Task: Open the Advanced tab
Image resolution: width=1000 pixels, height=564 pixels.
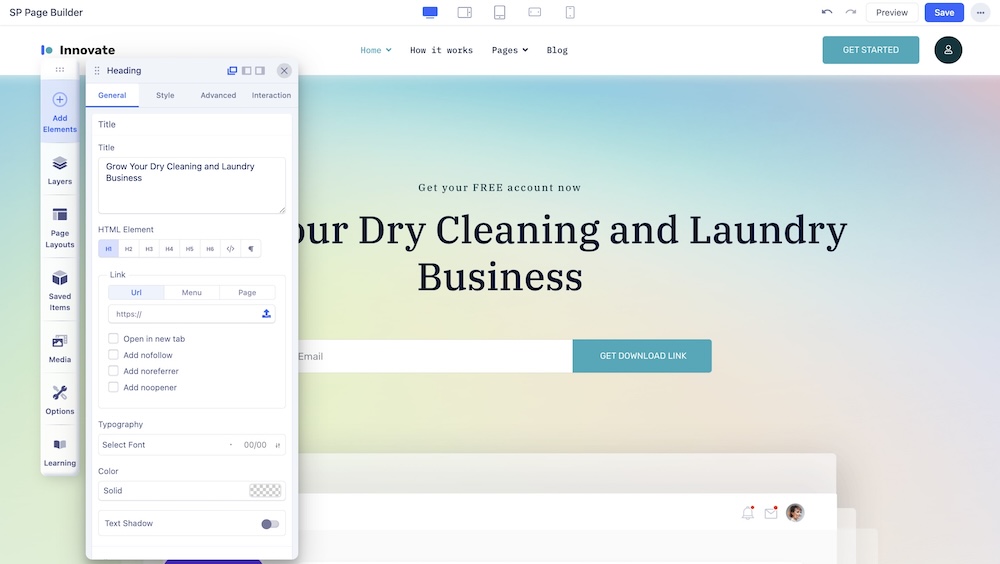Action: (218, 95)
